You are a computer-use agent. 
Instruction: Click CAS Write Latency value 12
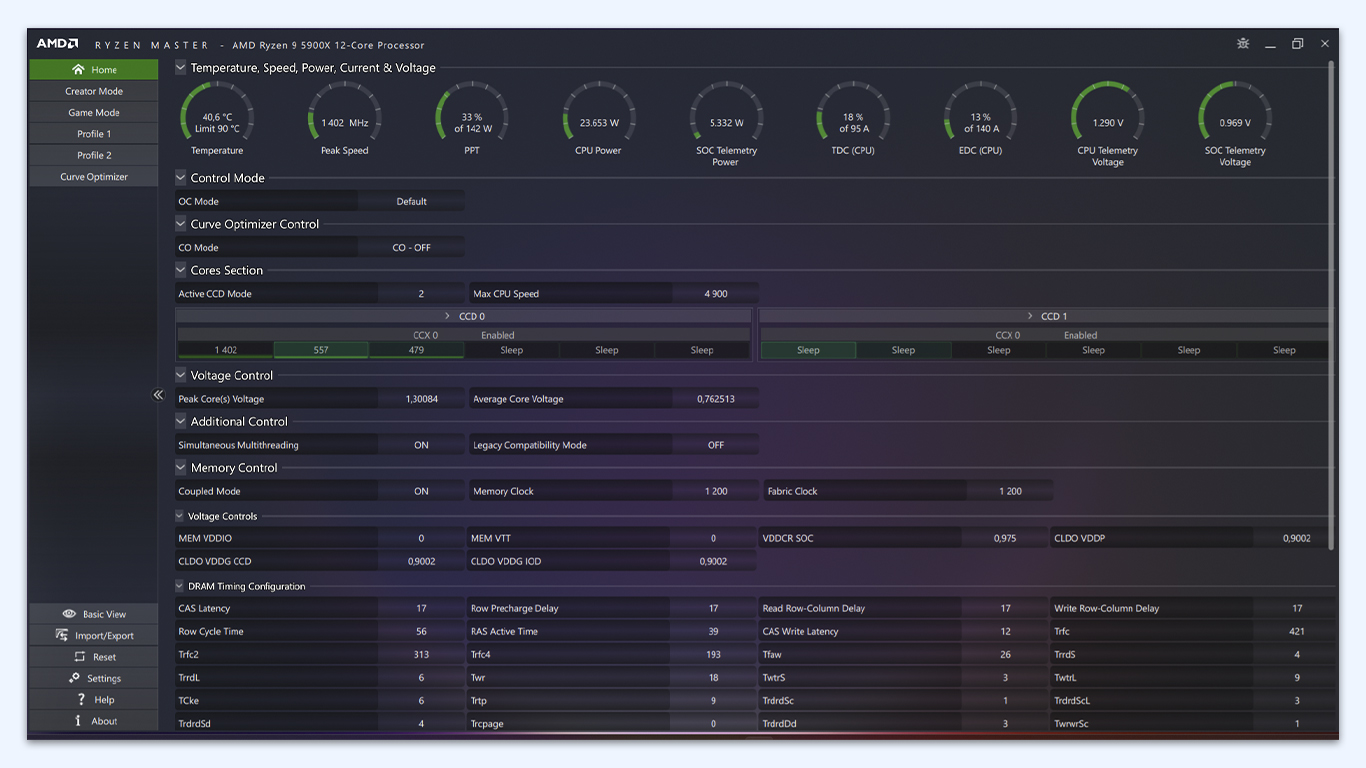tap(1005, 631)
